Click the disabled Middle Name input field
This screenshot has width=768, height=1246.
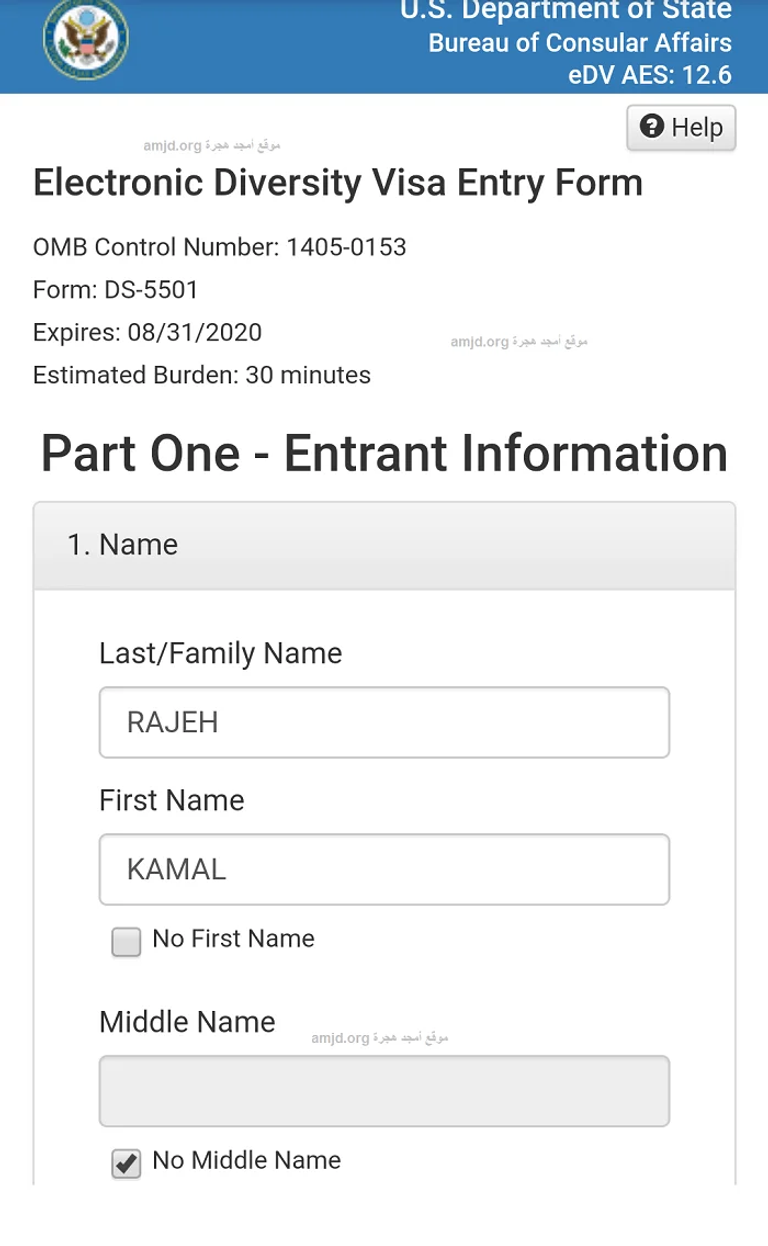[x=384, y=1091]
